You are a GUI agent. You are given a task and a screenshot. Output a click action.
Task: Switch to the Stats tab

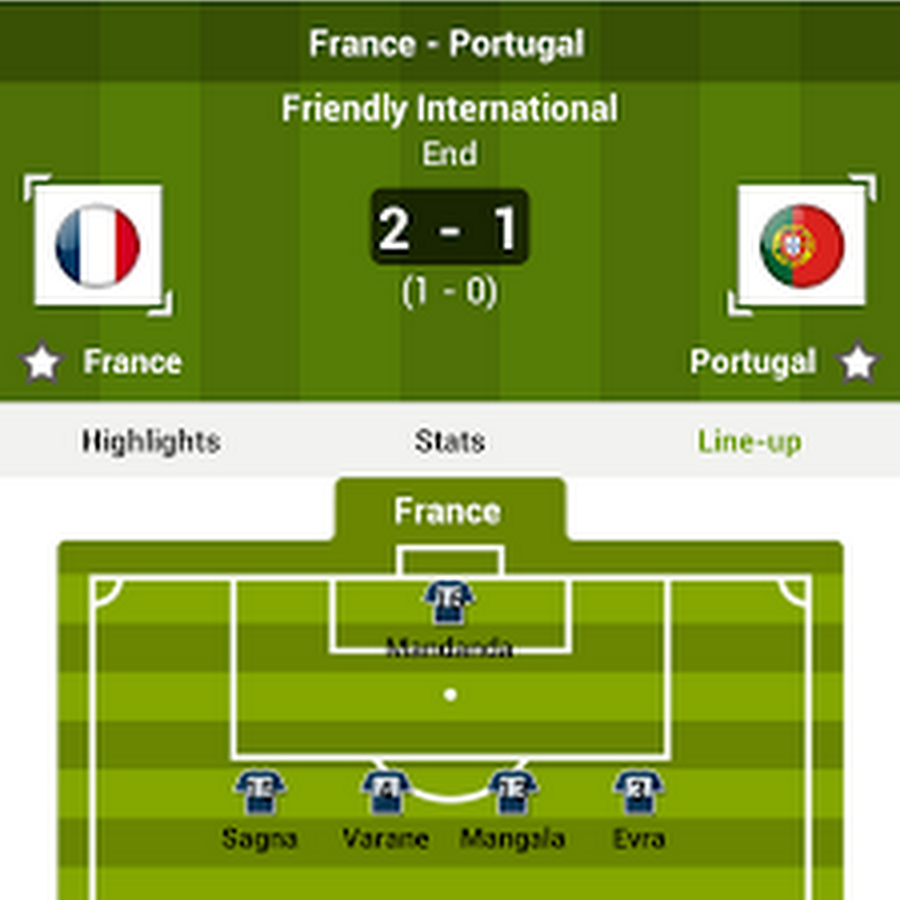450,441
